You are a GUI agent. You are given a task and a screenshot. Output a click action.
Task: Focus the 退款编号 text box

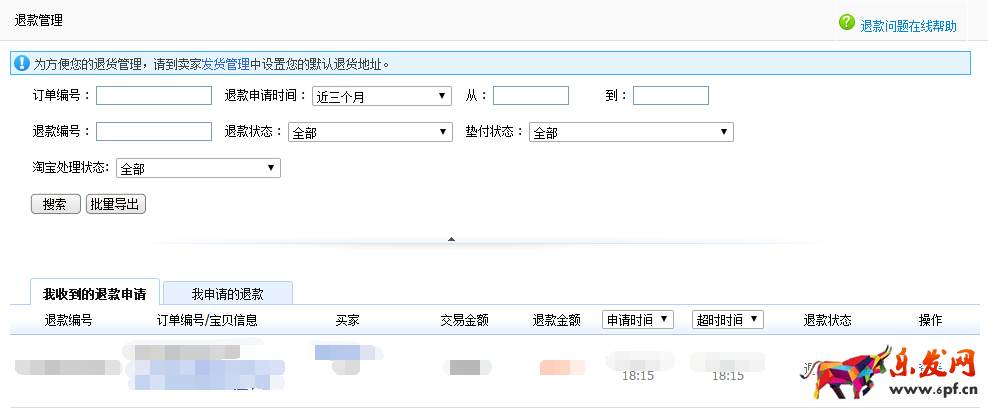pos(153,132)
